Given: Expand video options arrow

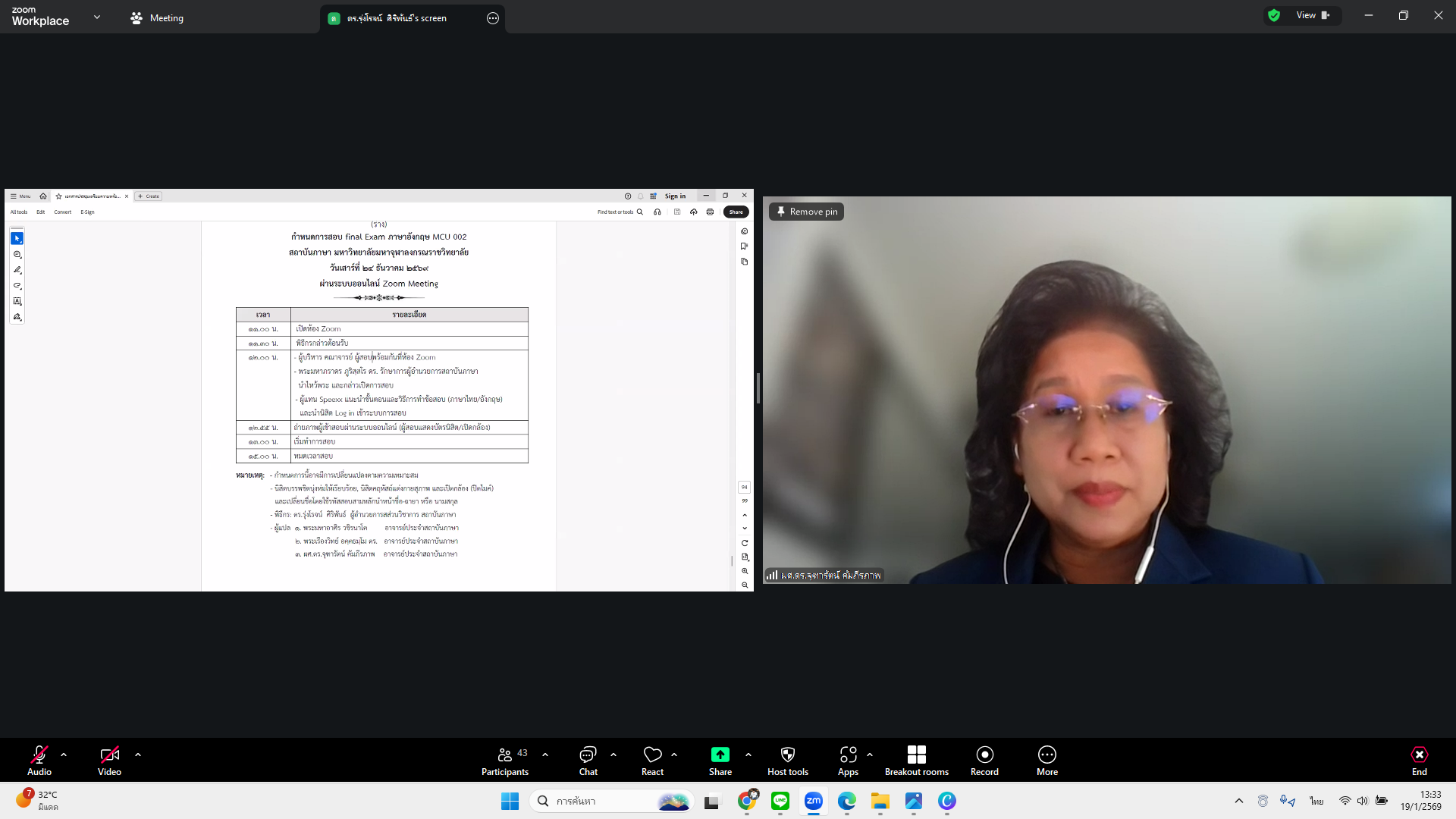Looking at the screenshot, I should (x=138, y=755).
